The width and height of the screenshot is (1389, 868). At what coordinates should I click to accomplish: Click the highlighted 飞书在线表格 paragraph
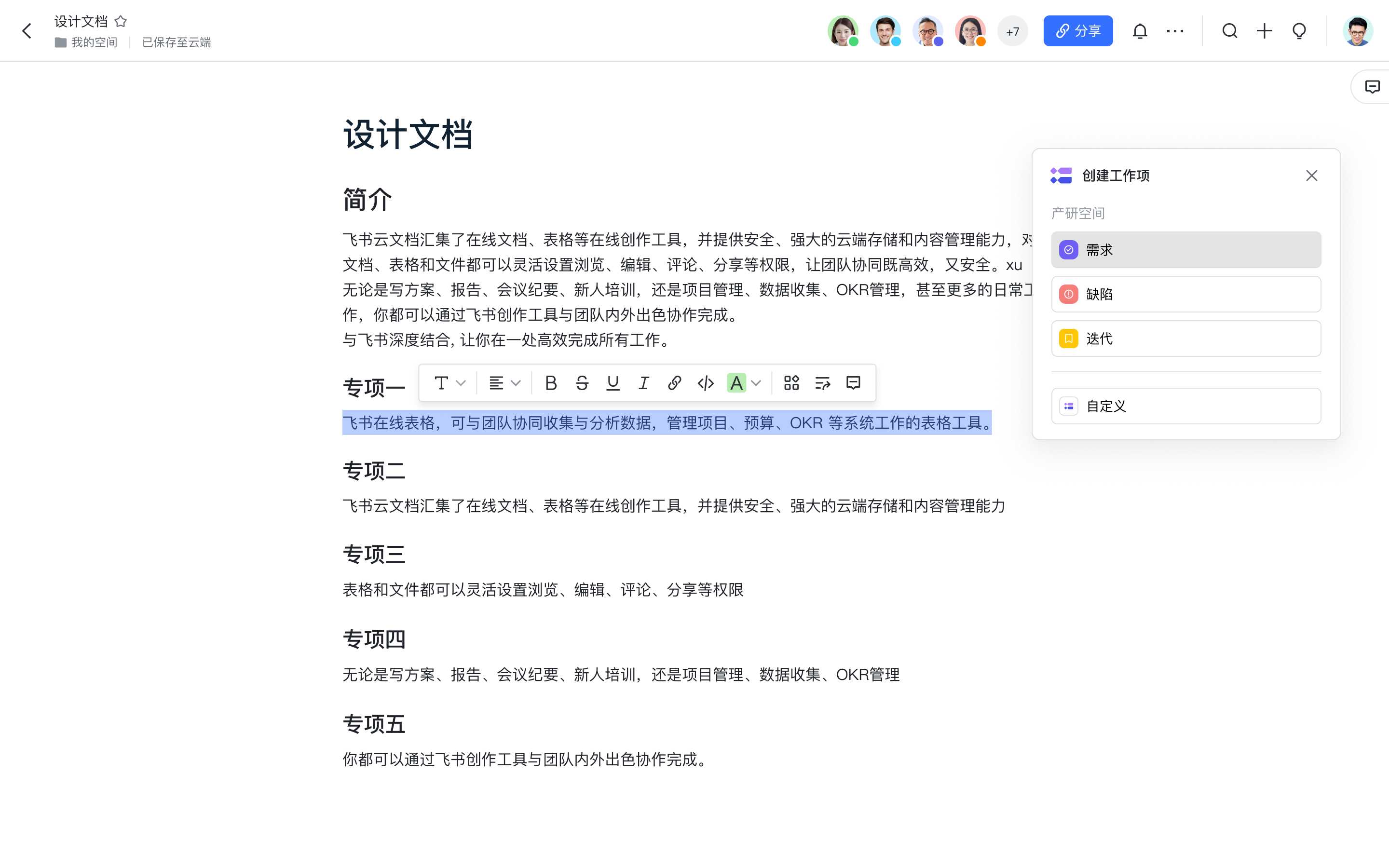[x=667, y=423]
